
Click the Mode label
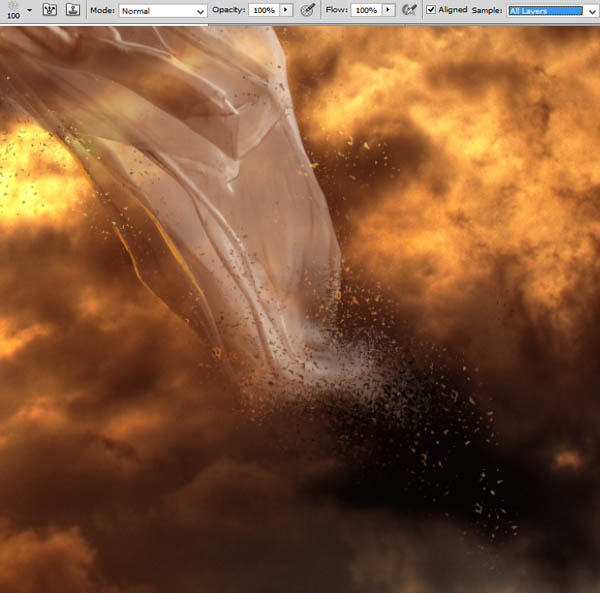103,10
